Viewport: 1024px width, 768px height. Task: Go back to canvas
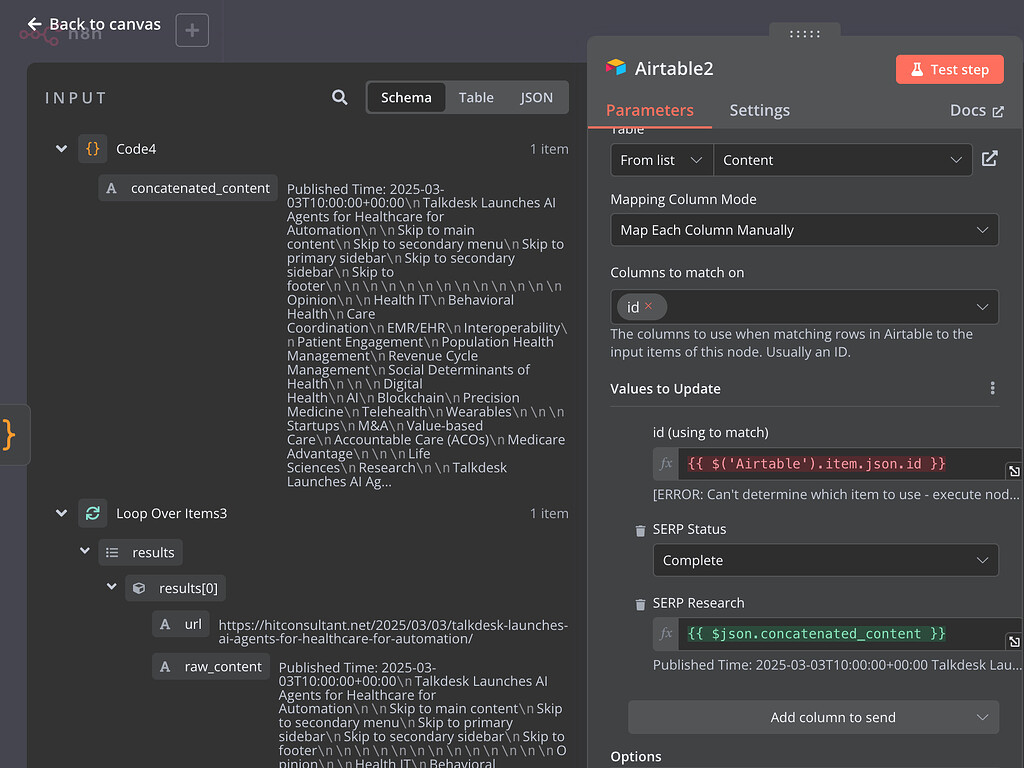point(94,24)
